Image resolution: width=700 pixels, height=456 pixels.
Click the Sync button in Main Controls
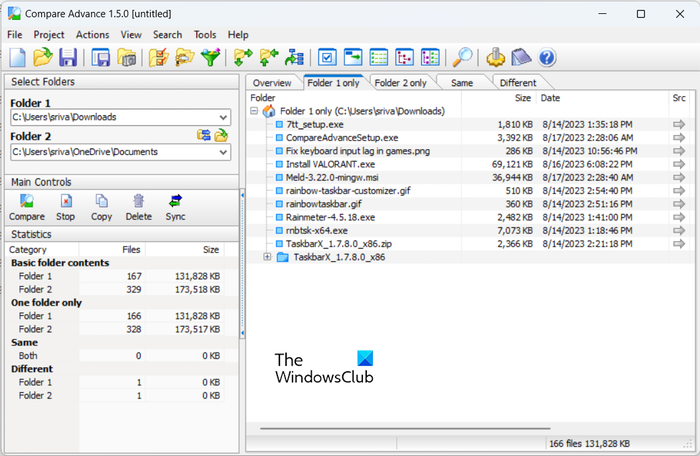pyautogui.click(x=175, y=207)
